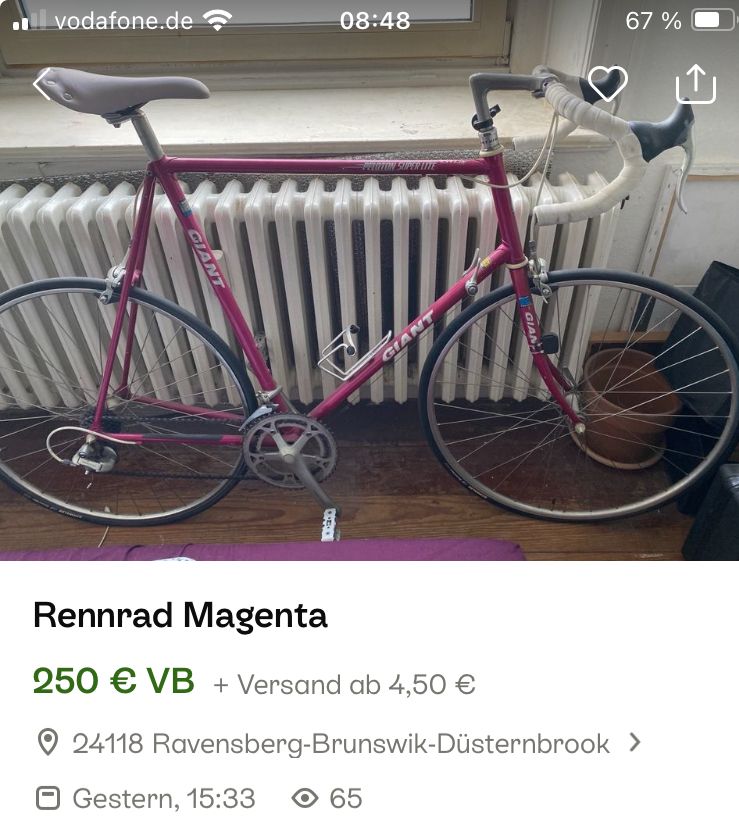Tap the 08:48 clock in status bar

[x=375, y=21]
